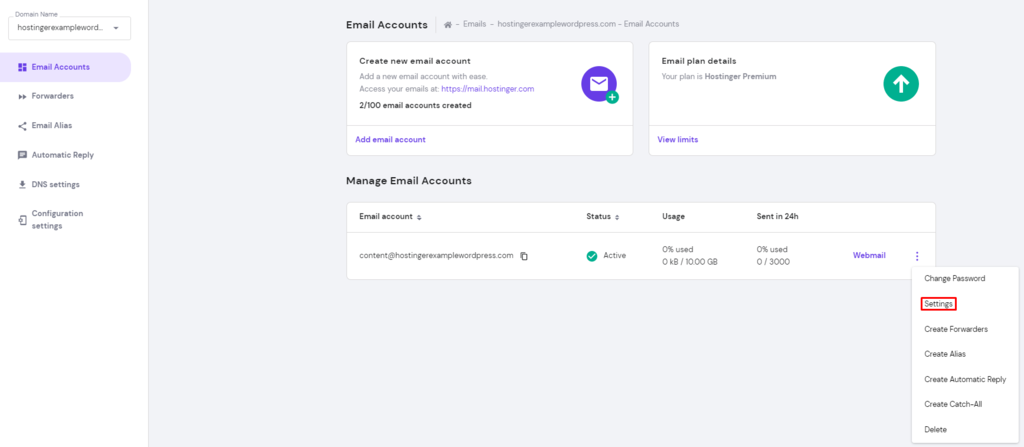This screenshot has width=1024, height=447.
Task: Click the purple add-email envelope icon
Action: tap(599, 85)
